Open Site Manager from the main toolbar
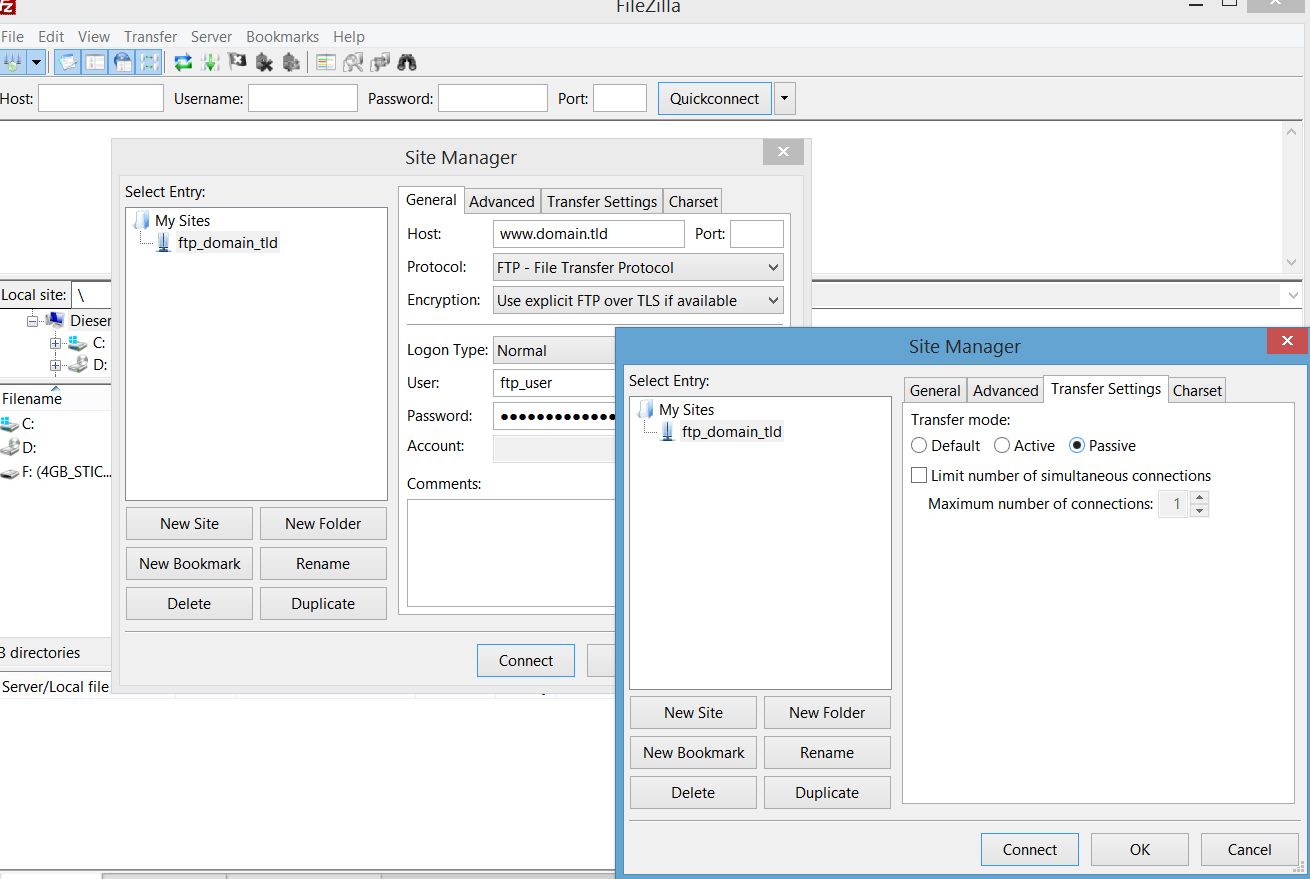1310x879 pixels. (12, 62)
